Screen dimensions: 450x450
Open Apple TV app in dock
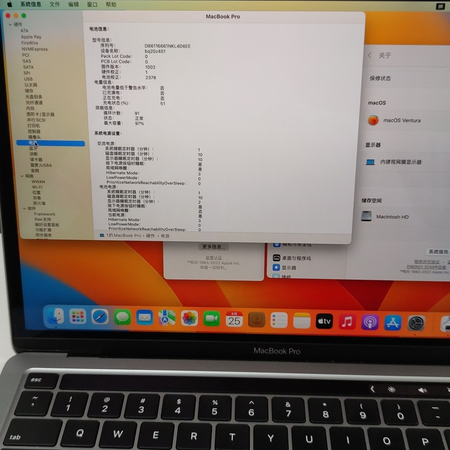coord(324,321)
